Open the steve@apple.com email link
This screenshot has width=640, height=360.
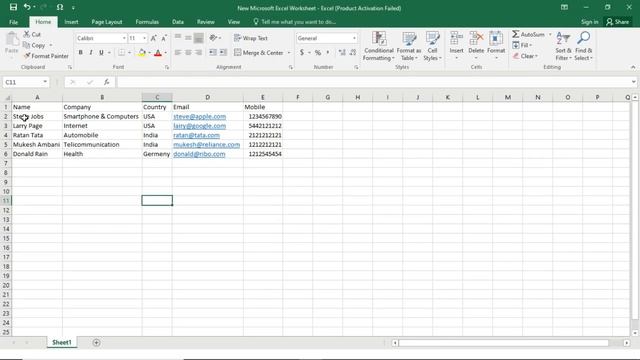tap(200, 116)
